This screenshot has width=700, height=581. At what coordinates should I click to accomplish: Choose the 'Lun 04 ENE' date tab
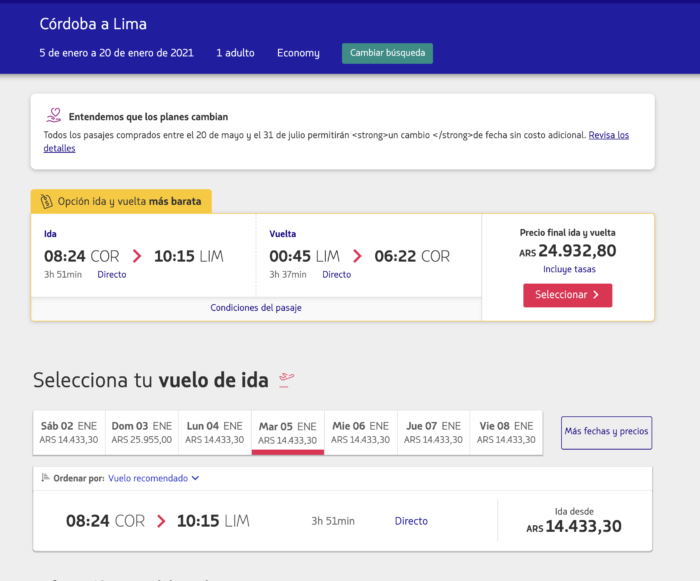pos(214,432)
